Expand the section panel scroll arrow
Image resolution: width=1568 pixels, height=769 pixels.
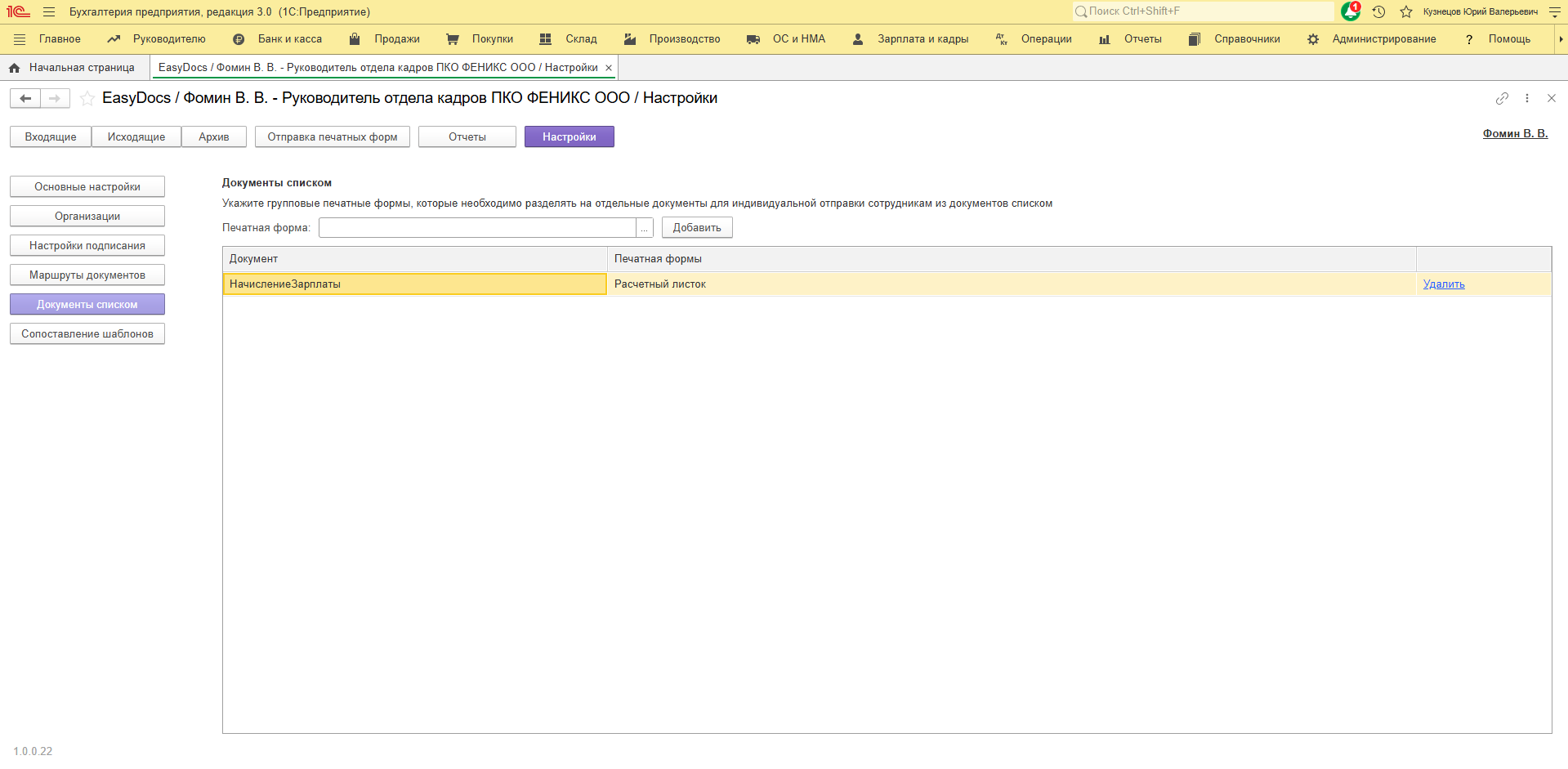point(1561,39)
